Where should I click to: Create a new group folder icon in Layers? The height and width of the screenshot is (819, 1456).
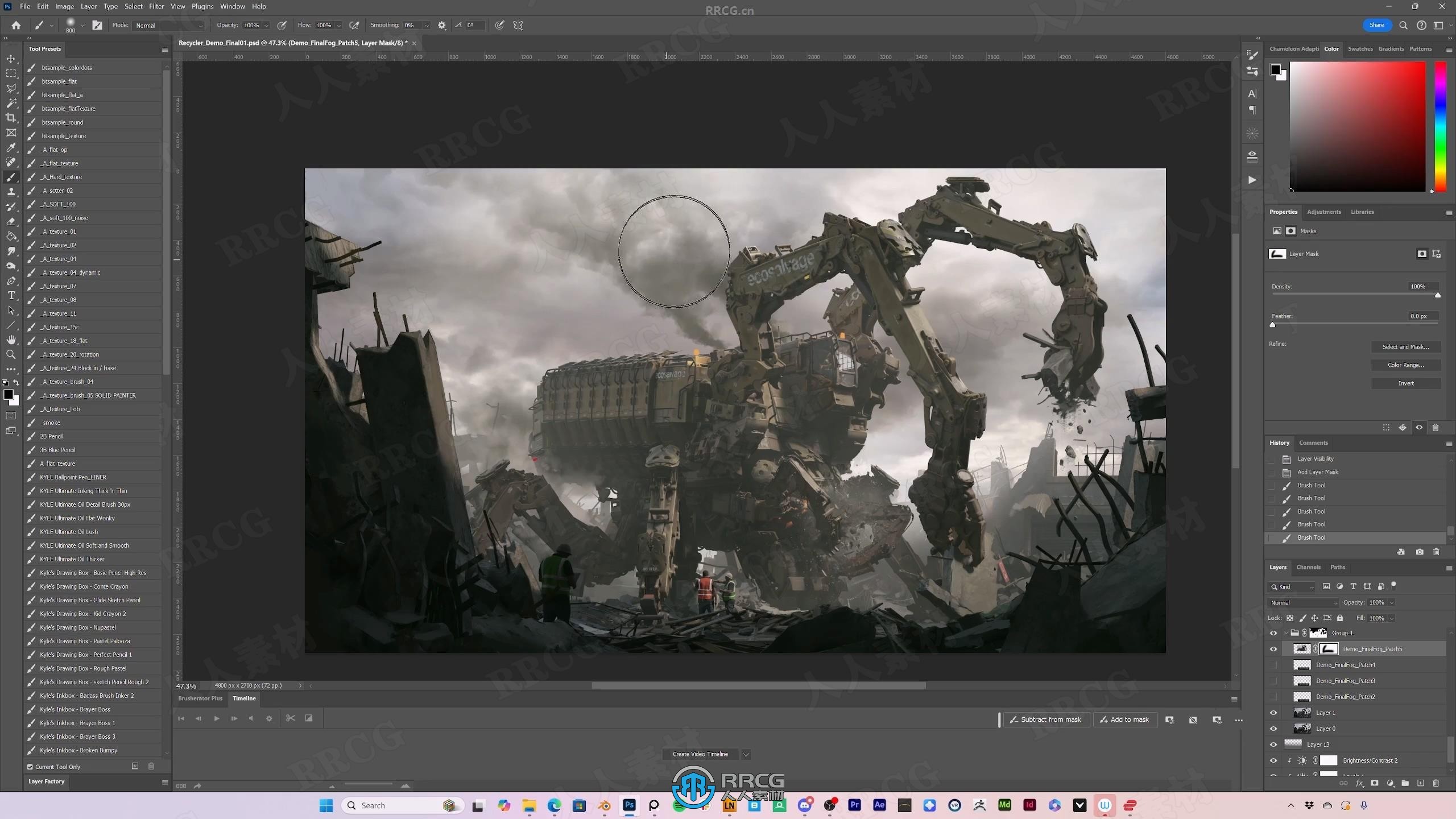pos(1405,783)
